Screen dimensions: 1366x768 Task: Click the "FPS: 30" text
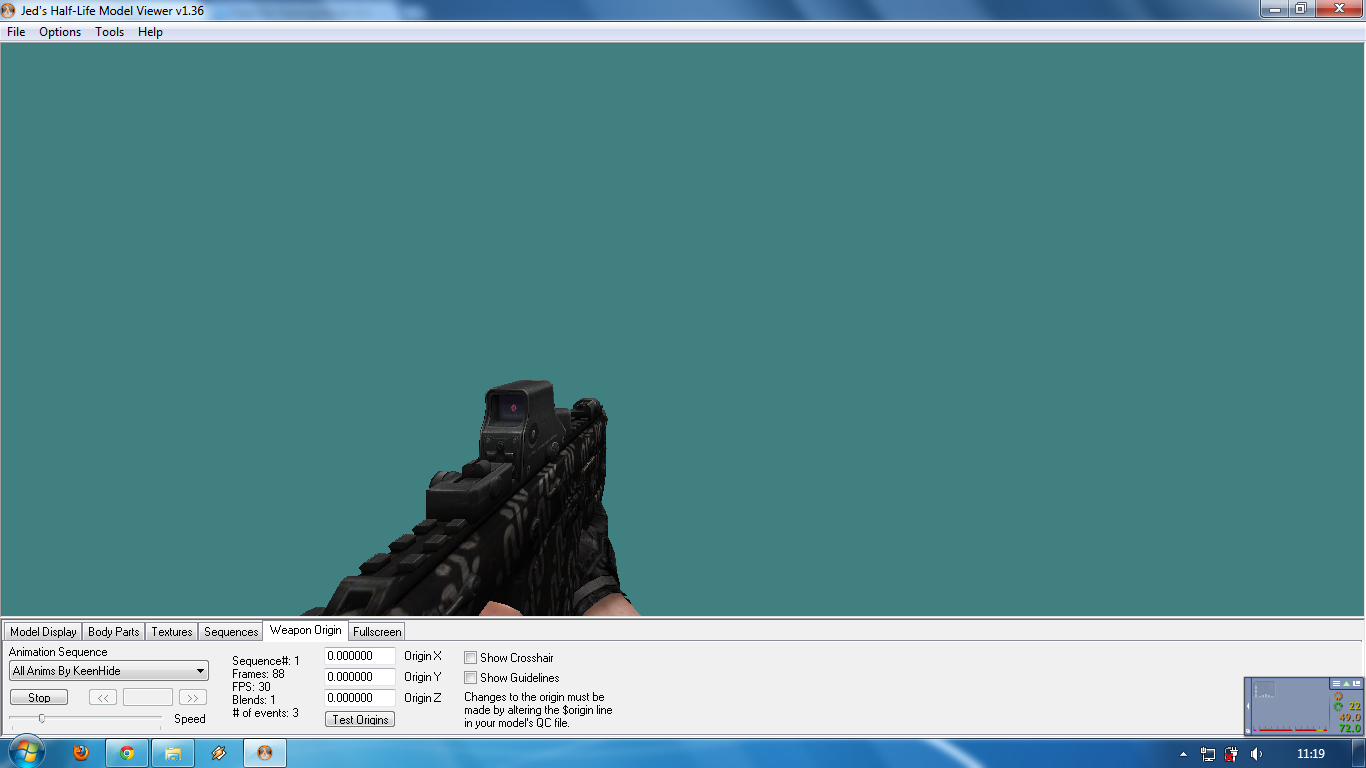pyautogui.click(x=251, y=687)
